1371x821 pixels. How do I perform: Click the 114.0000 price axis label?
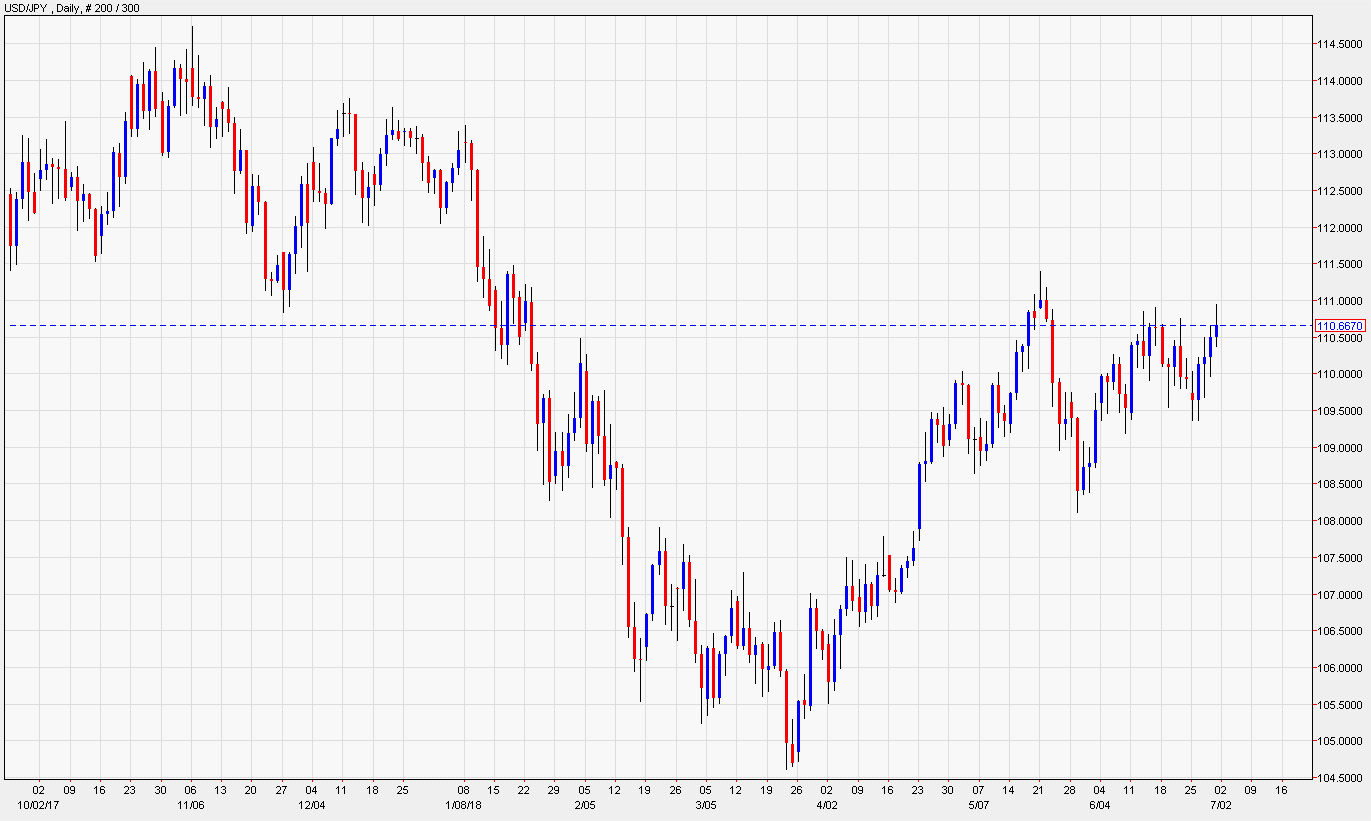1340,81
